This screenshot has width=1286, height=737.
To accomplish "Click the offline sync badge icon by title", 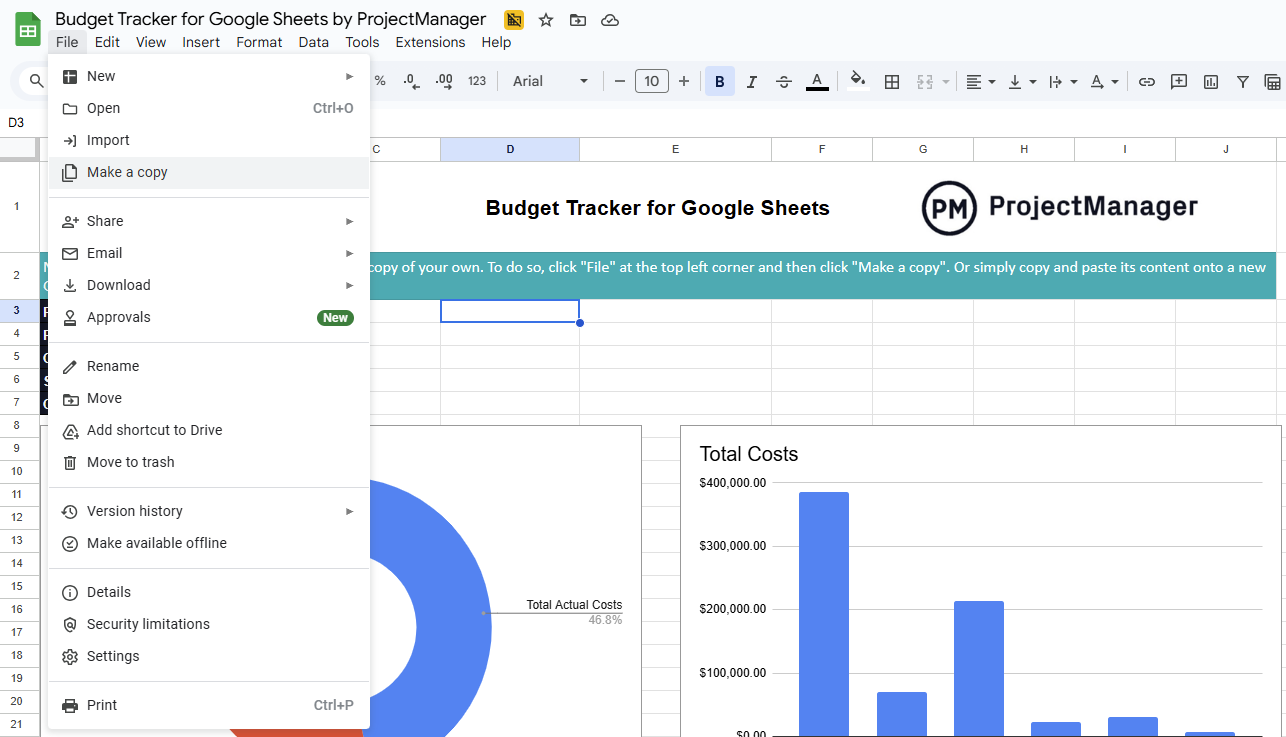I will (x=514, y=20).
